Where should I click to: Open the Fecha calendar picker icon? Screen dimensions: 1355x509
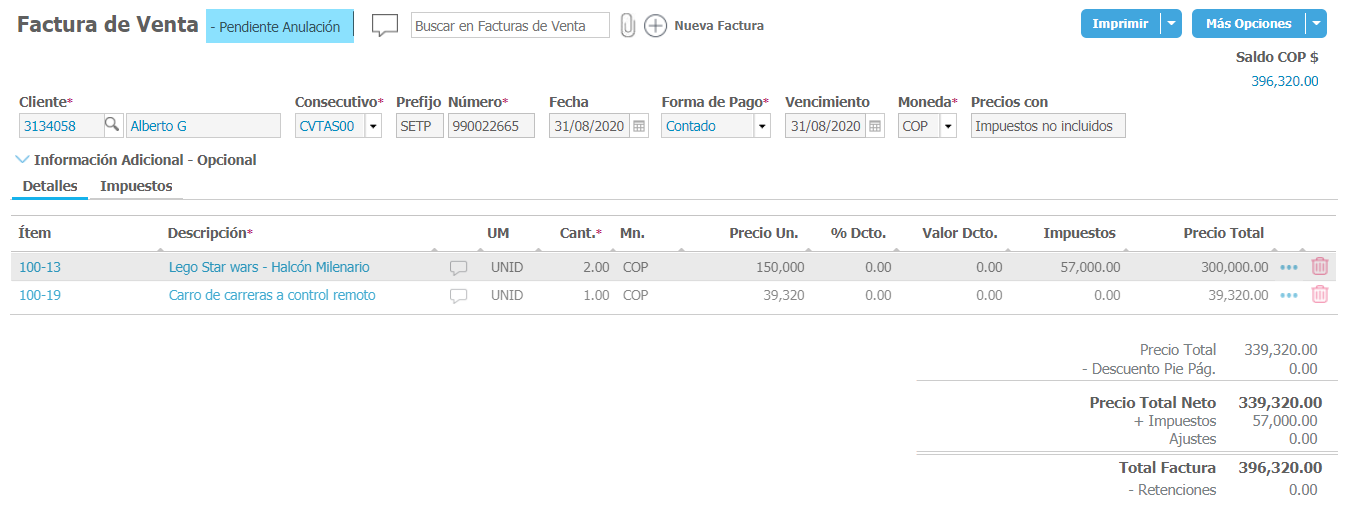(640, 126)
